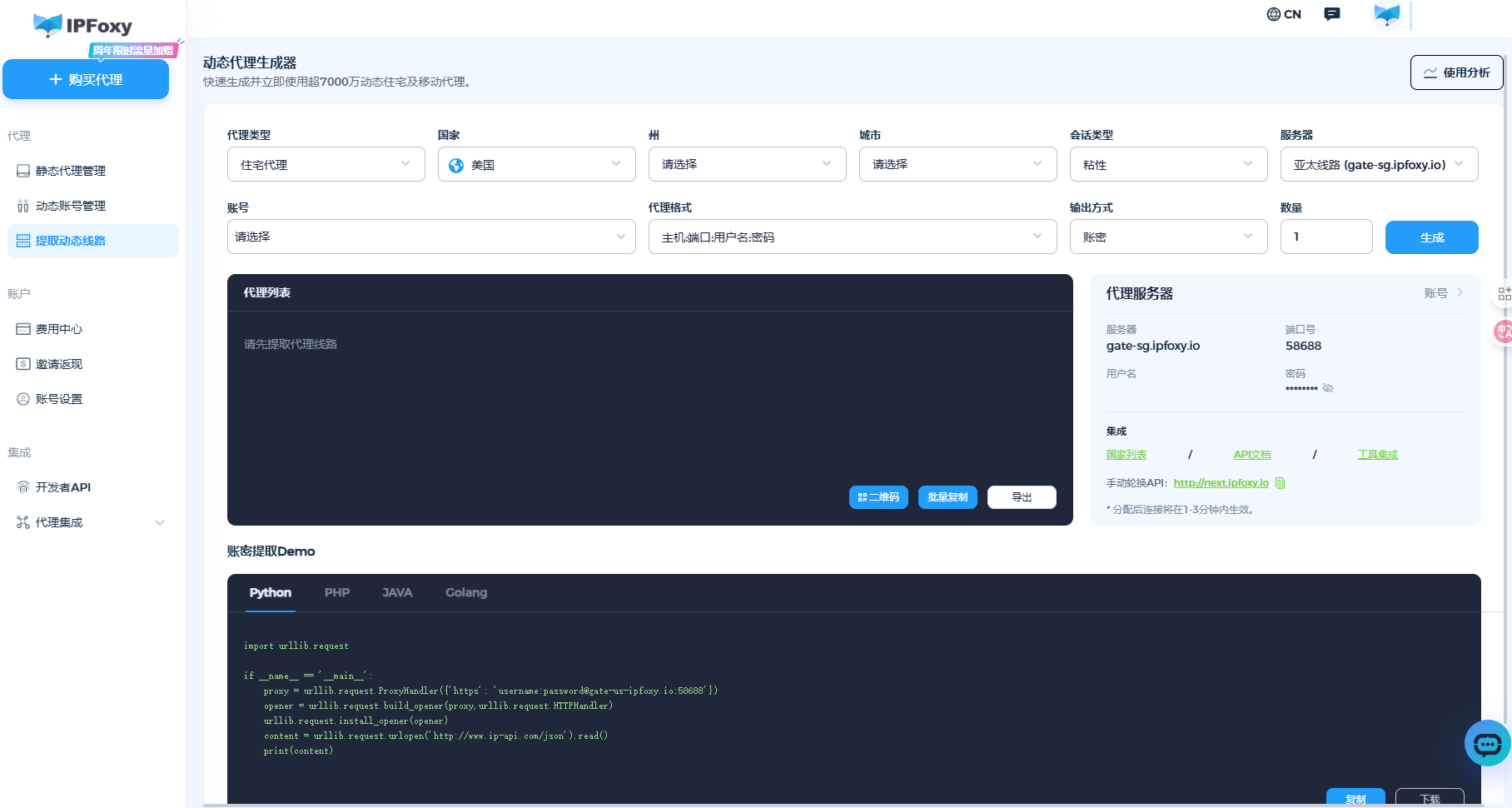Viewport: 1512px width, 808px height.
Task: Click the QR code grid icon at right edge
Action: click(1504, 294)
